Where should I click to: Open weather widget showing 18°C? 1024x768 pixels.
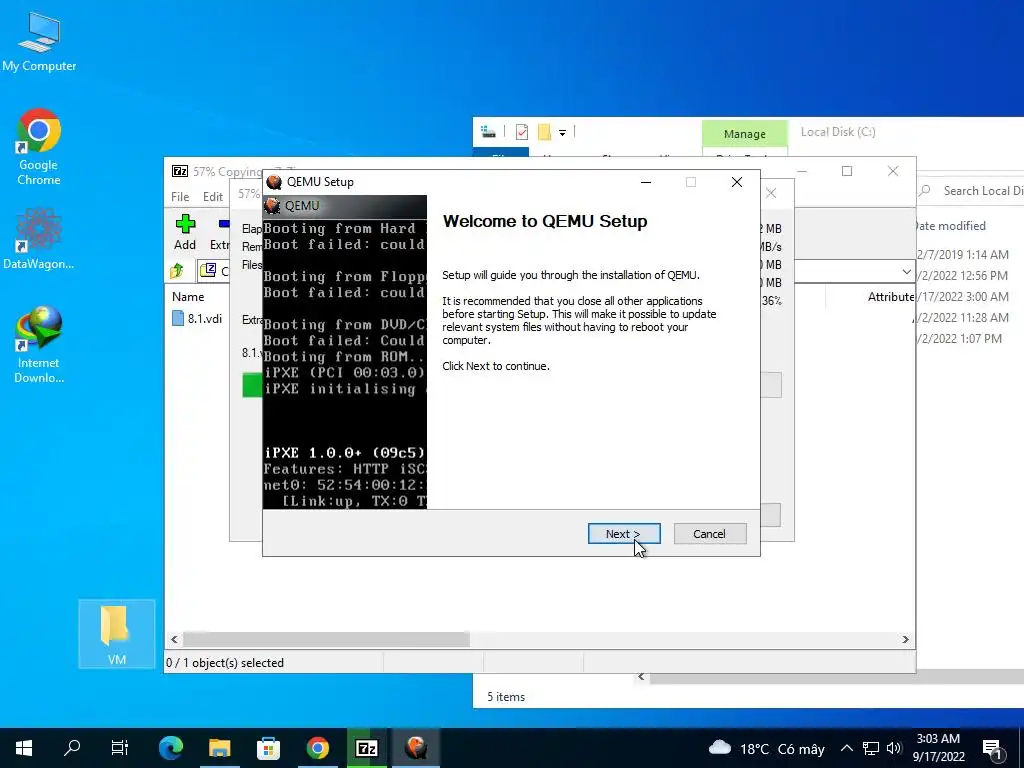pos(767,748)
